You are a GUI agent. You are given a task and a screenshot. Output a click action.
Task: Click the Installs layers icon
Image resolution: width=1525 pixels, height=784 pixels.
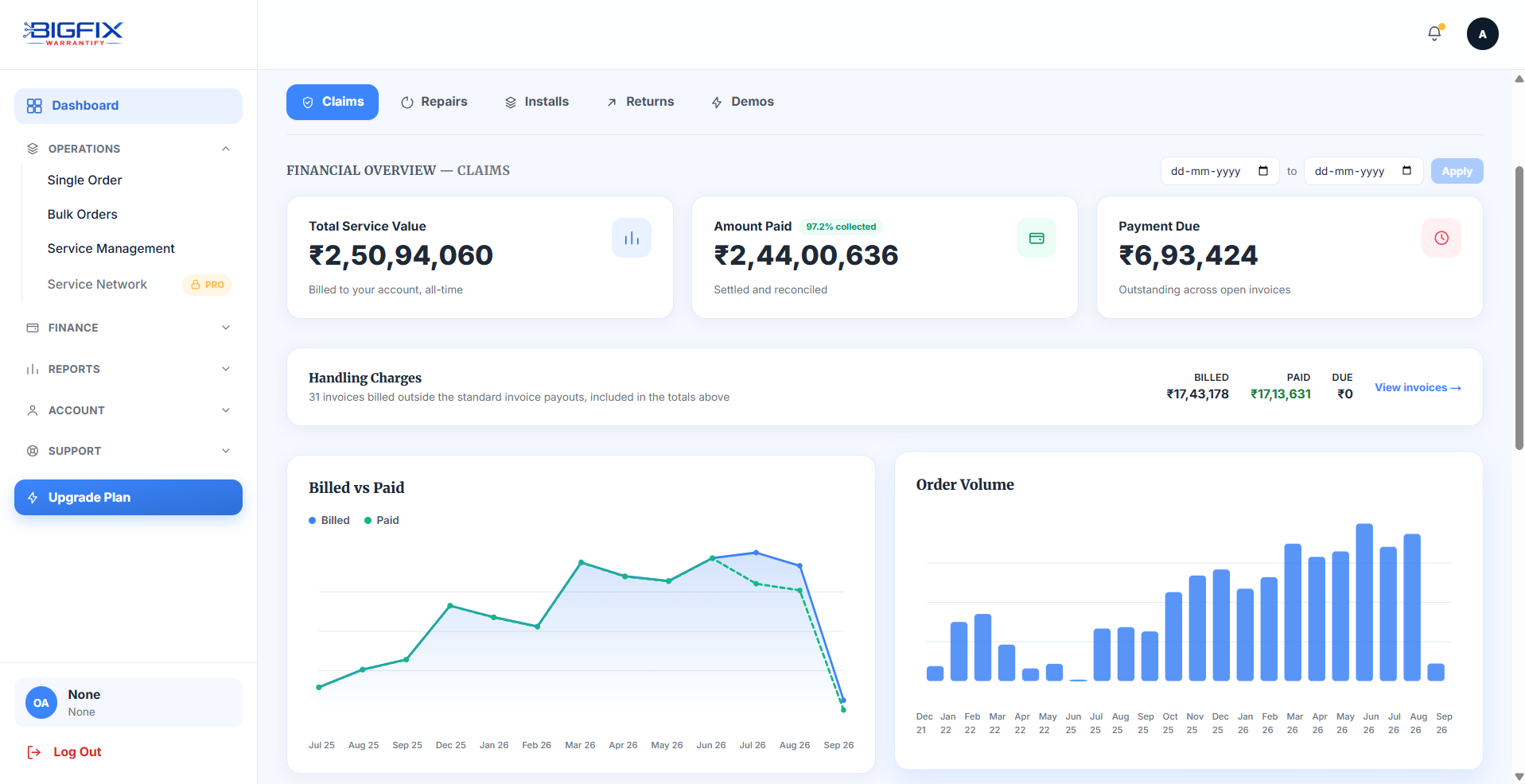pyautogui.click(x=511, y=103)
